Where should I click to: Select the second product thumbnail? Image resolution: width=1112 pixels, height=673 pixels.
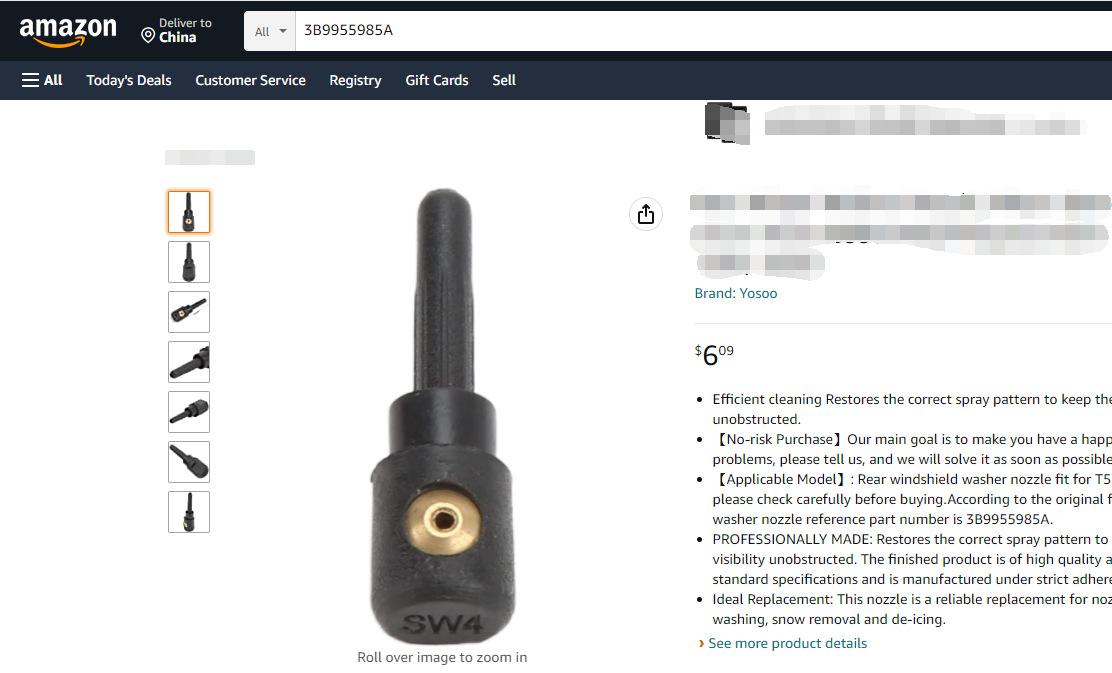pyautogui.click(x=189, y=262)
